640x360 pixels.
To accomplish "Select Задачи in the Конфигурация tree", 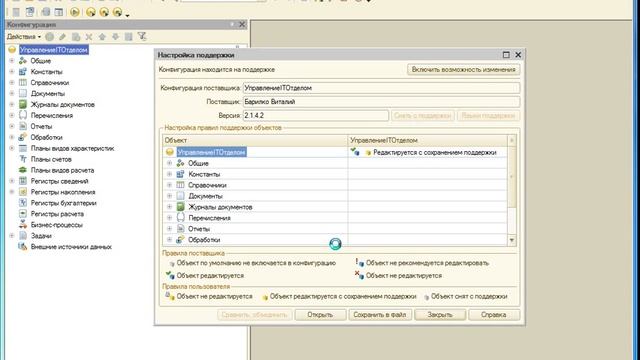I will 41,236.
